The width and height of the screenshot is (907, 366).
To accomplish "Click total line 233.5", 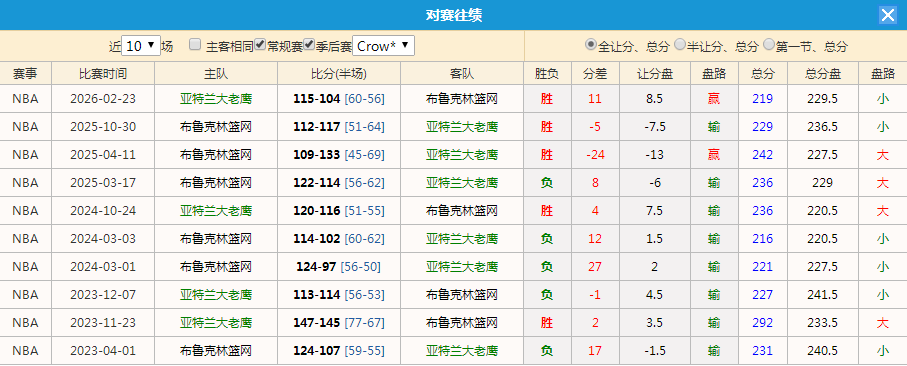I will pos(823,323).
